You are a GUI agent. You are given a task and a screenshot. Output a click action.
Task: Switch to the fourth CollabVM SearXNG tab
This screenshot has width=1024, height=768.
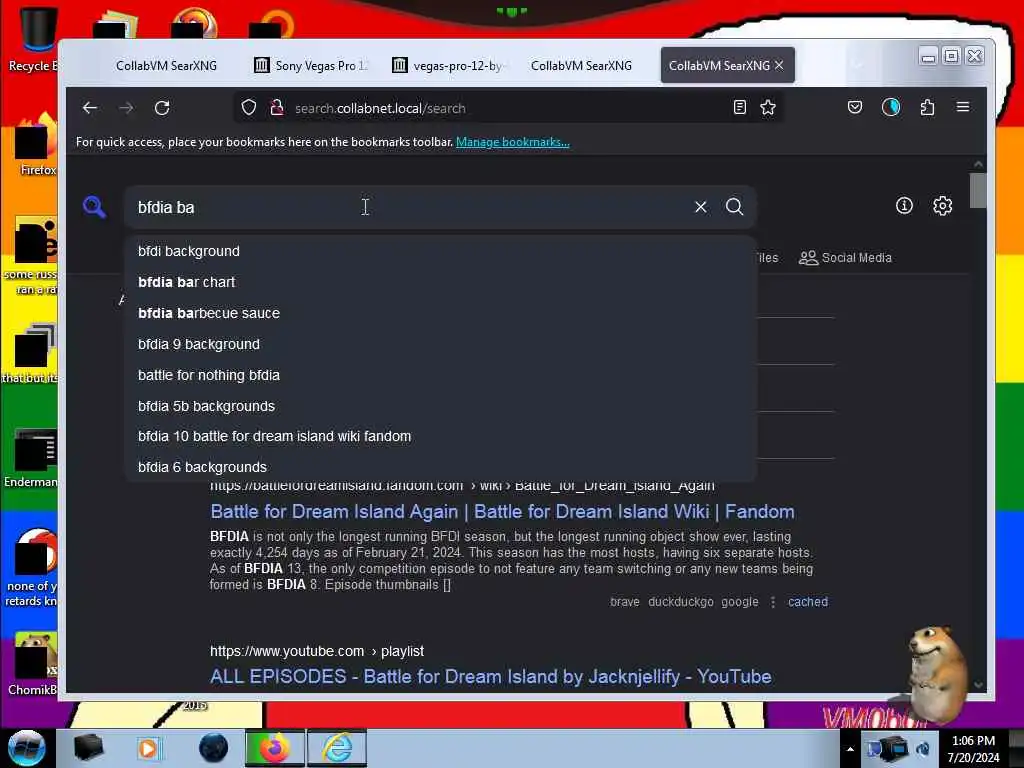coord(581,65)
